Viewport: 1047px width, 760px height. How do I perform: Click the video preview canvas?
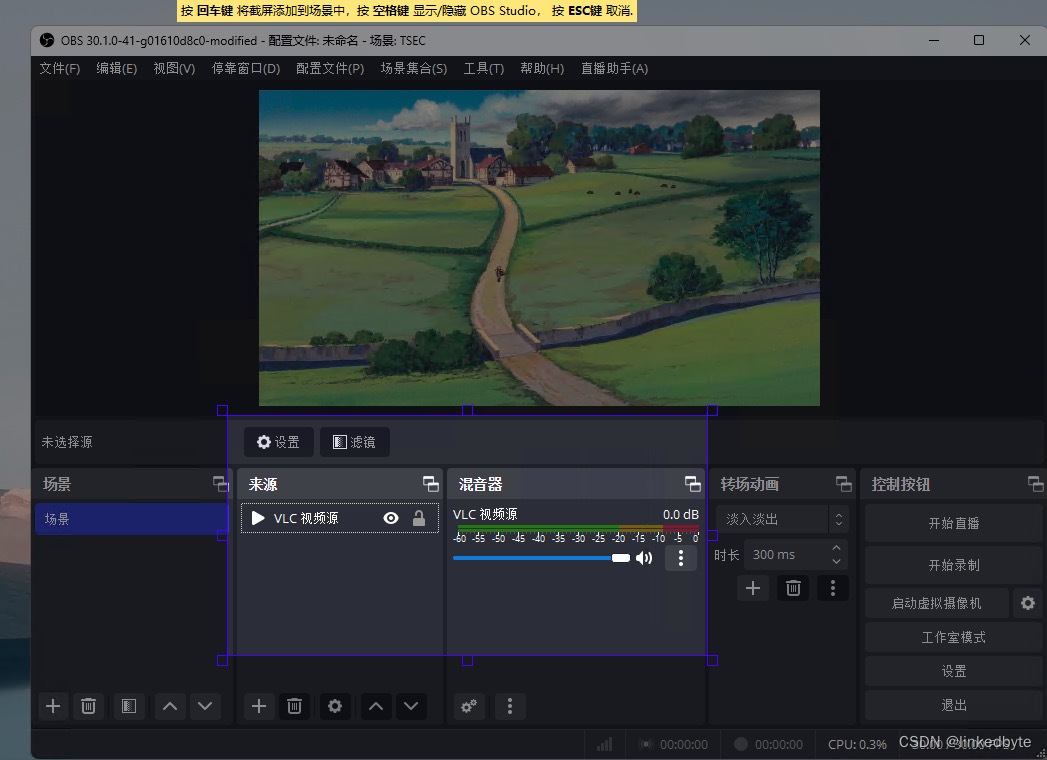[539, 248]
